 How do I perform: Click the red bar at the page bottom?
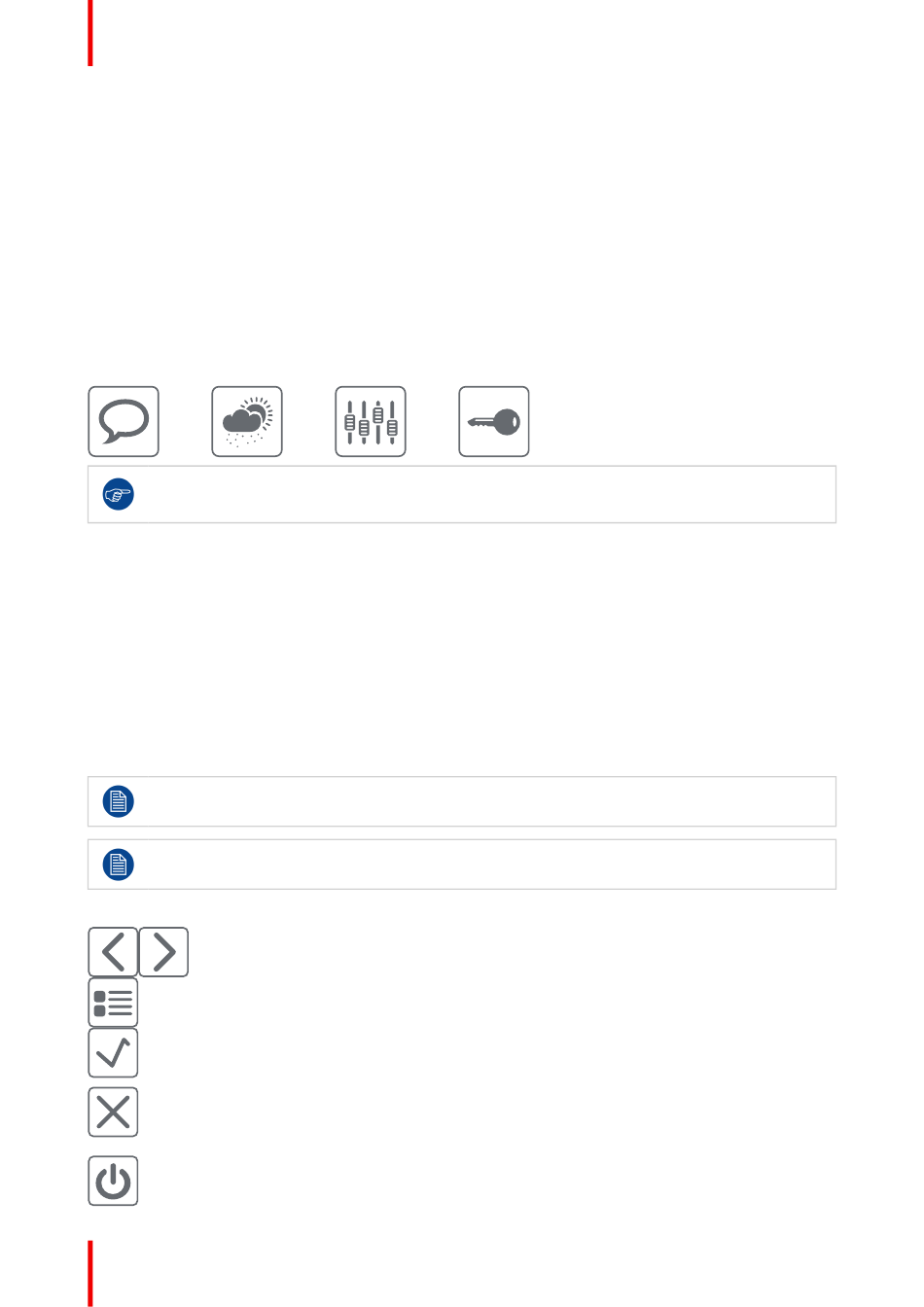click(90, 1273)
